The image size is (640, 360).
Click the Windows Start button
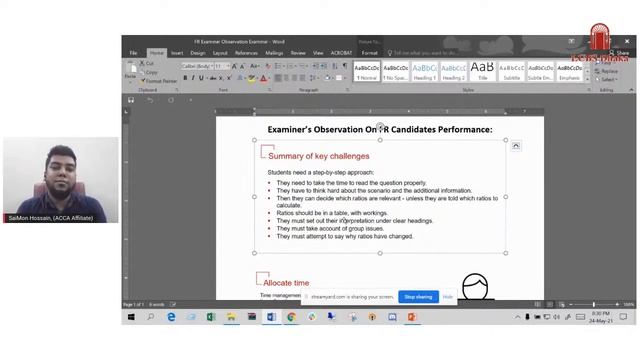click(131, 317)
